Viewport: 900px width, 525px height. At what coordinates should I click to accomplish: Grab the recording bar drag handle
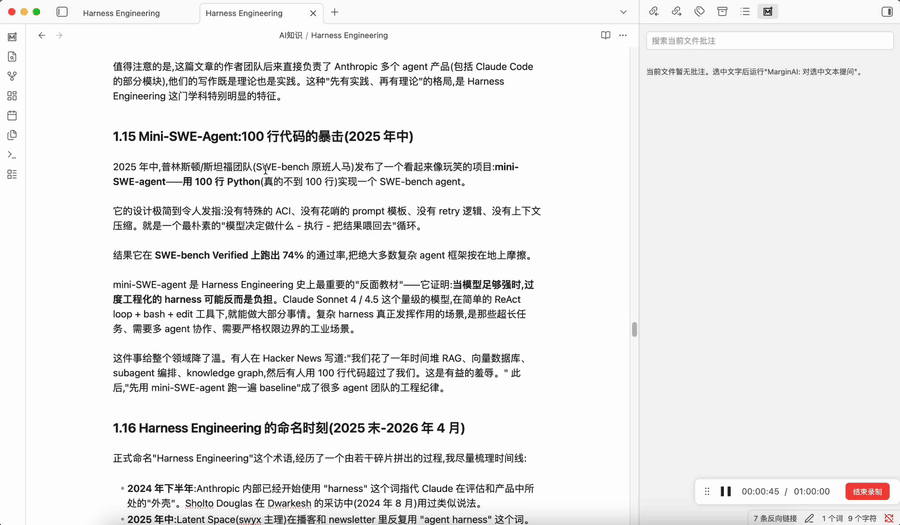707,491
